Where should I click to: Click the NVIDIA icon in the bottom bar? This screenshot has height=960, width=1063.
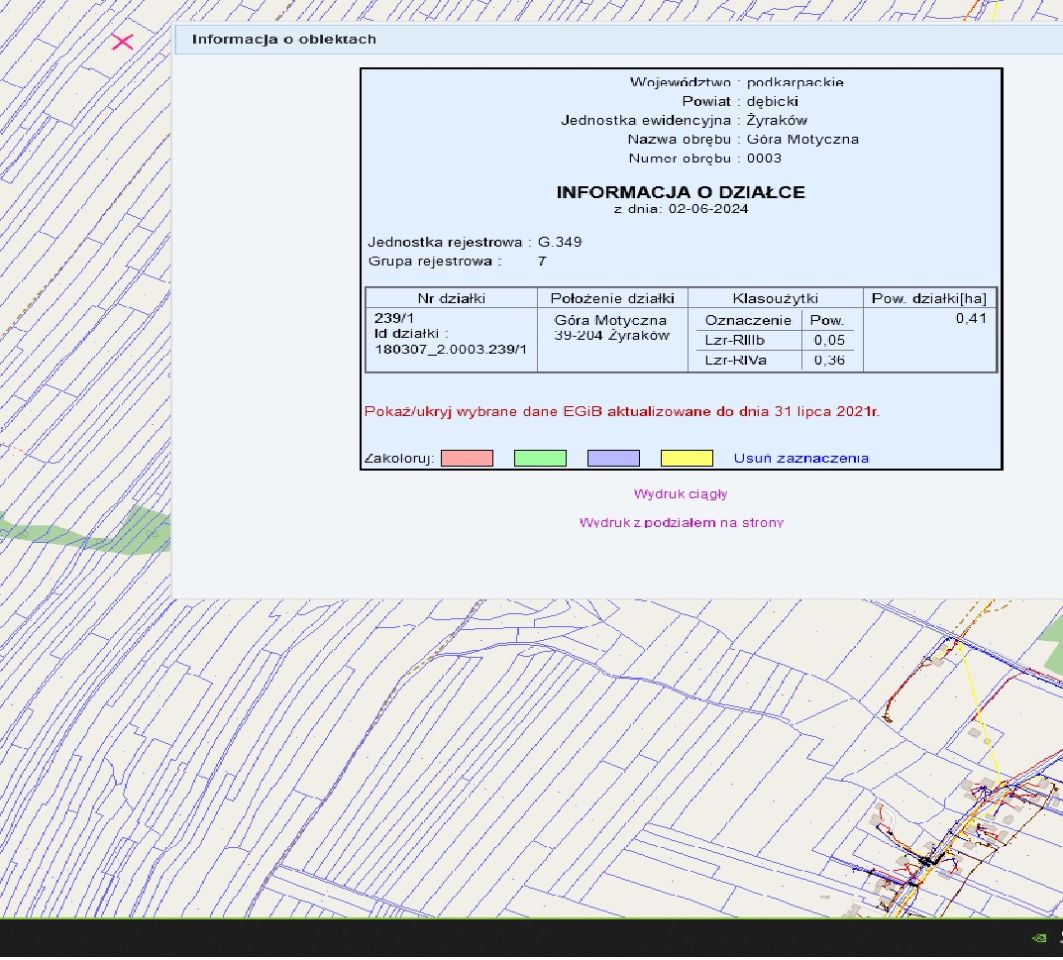point(1040,937)
